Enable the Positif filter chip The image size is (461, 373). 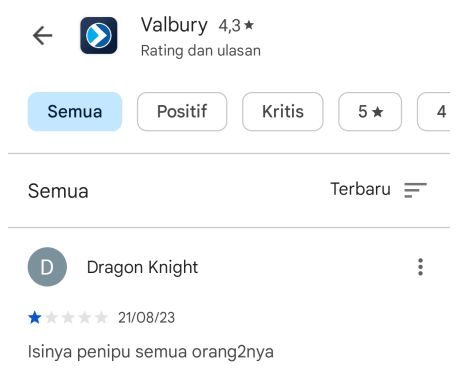(x=182, y=112)
